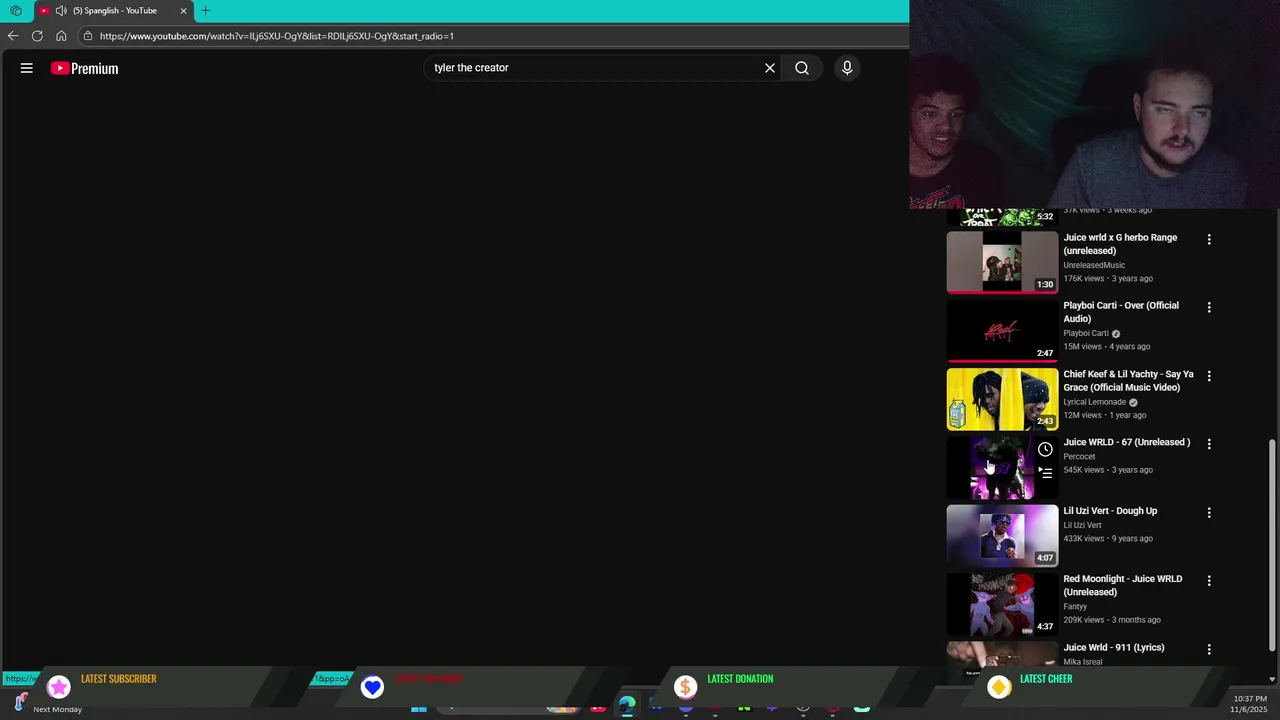This screenshot has width=1280, height=720.
Task: Focus the browser address bar URL
Action: [x=277, y=36]
